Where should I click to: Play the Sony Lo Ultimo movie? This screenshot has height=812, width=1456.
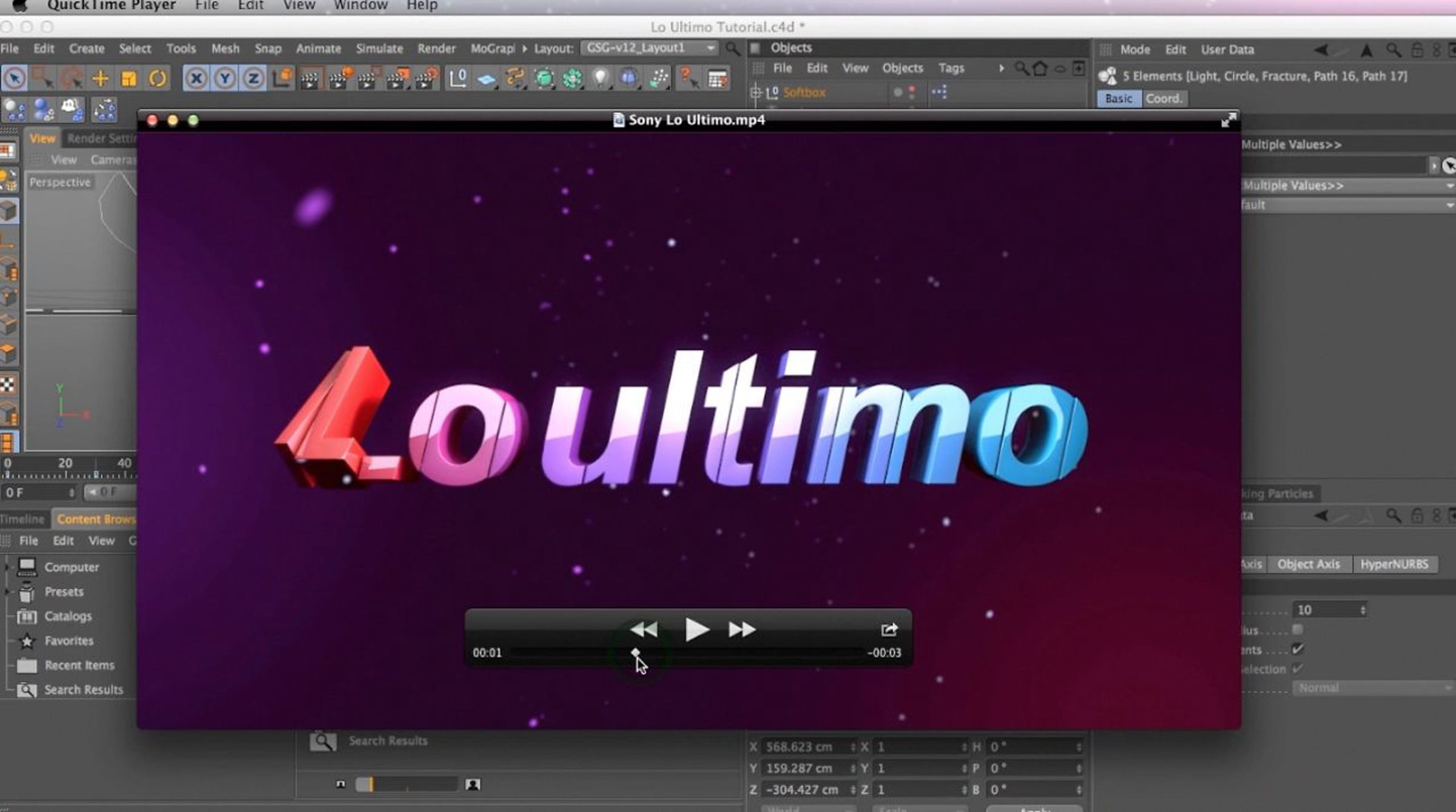coord(696,629)
